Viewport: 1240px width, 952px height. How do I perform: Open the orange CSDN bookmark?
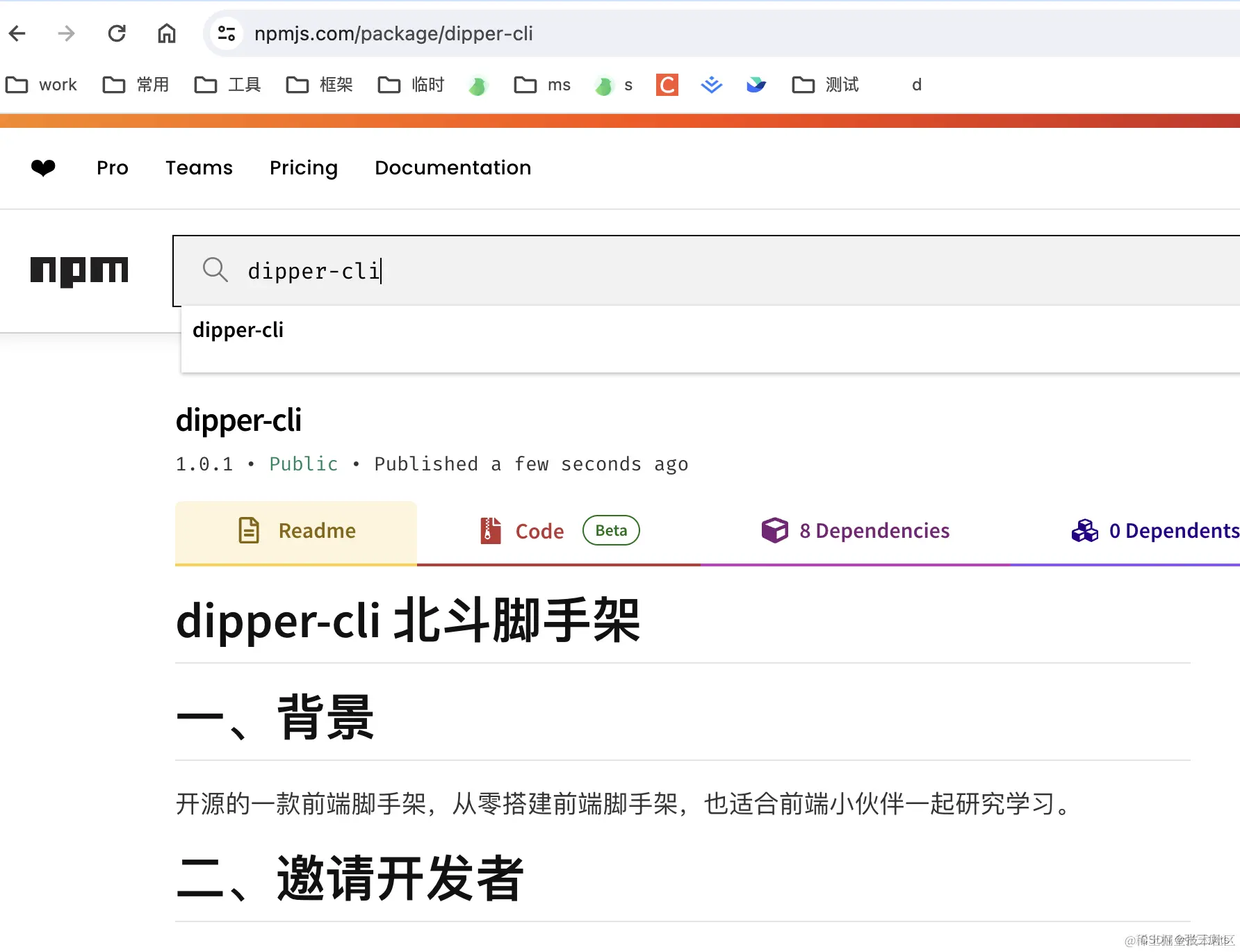pos(666,84)
